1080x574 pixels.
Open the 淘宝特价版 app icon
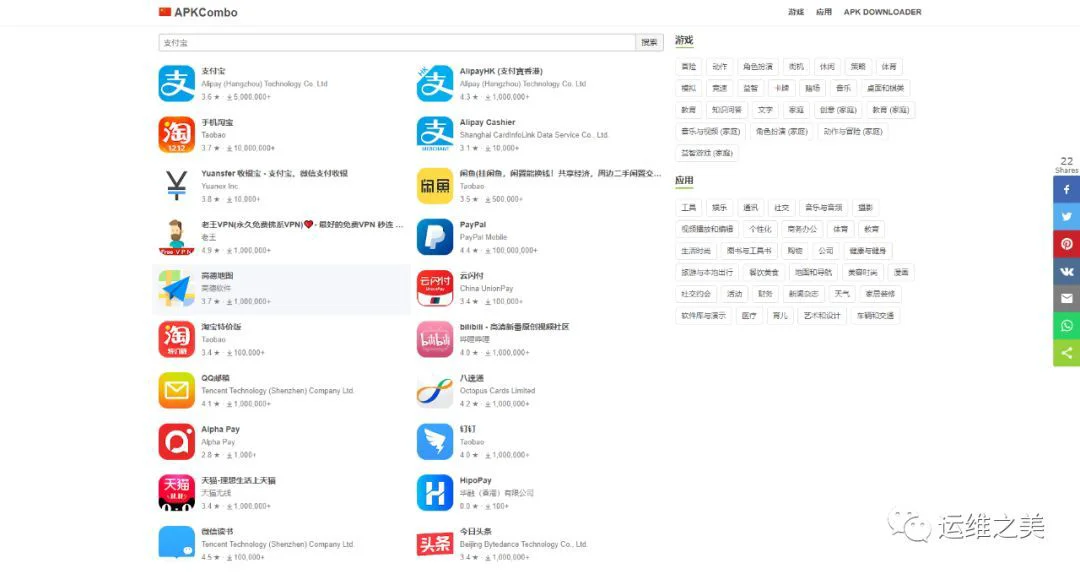coord(176,339)
